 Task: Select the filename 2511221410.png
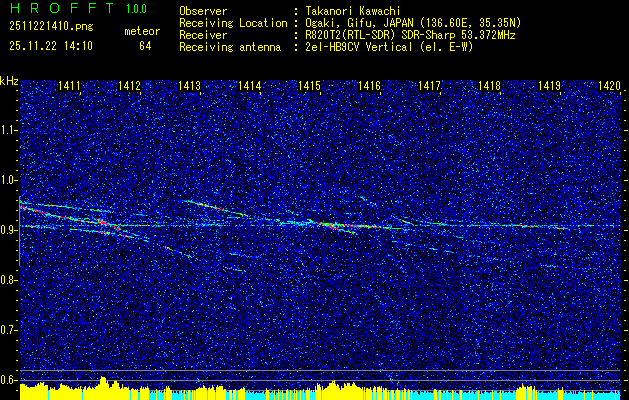[x=51, y=27]
